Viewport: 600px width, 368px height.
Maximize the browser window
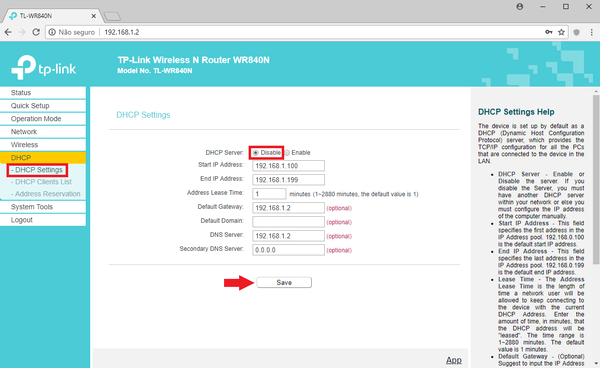(566, 7)
